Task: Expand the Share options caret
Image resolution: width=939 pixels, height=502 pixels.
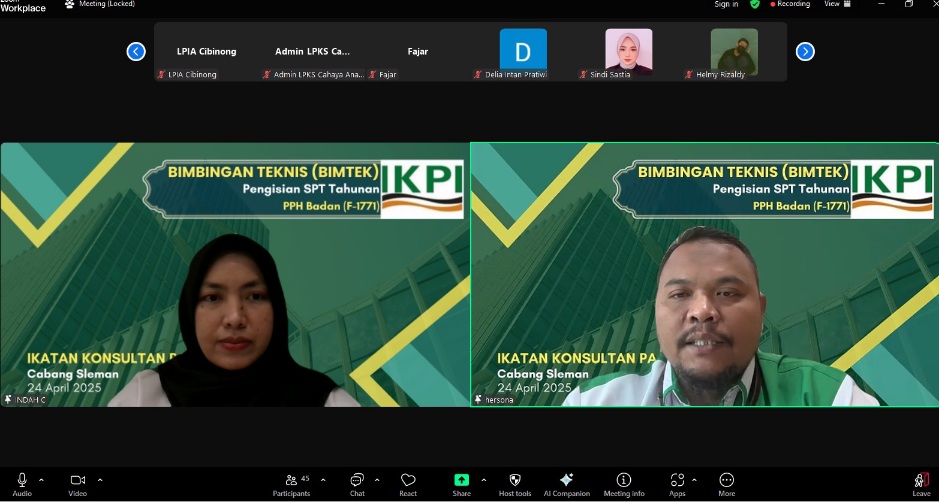Action: coord(484,480)
